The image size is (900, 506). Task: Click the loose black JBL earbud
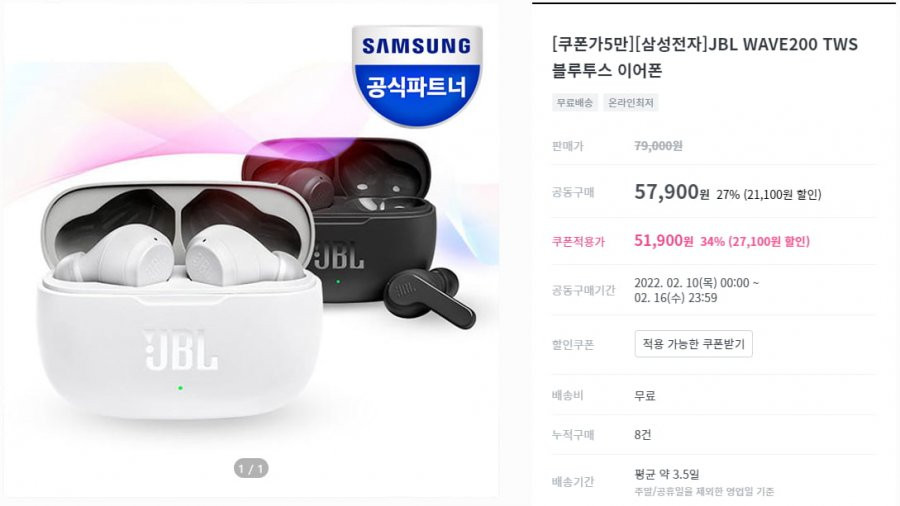tap(429, 297)
